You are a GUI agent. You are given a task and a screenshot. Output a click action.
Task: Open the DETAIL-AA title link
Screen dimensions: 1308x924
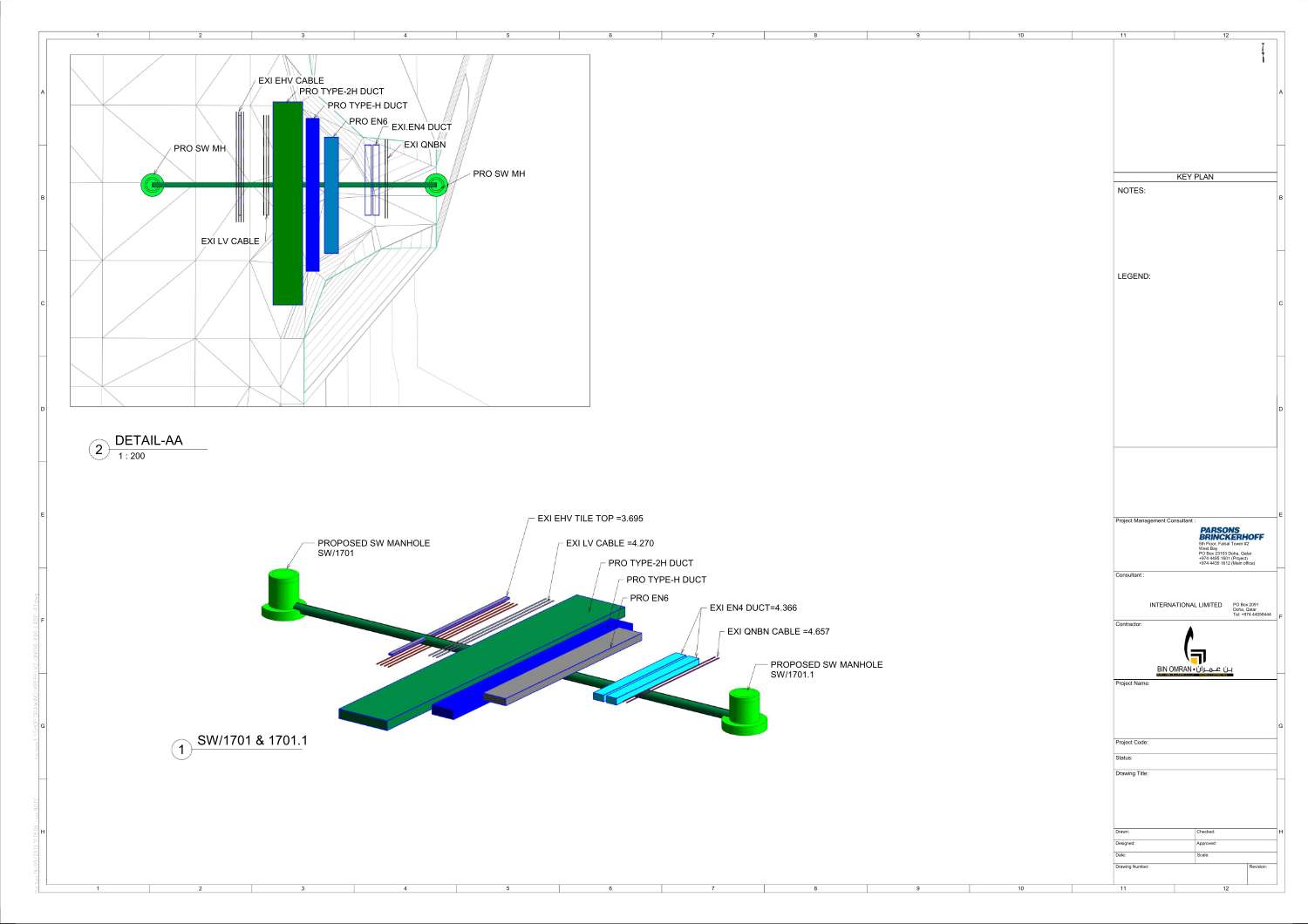click(x=148, y=440)
